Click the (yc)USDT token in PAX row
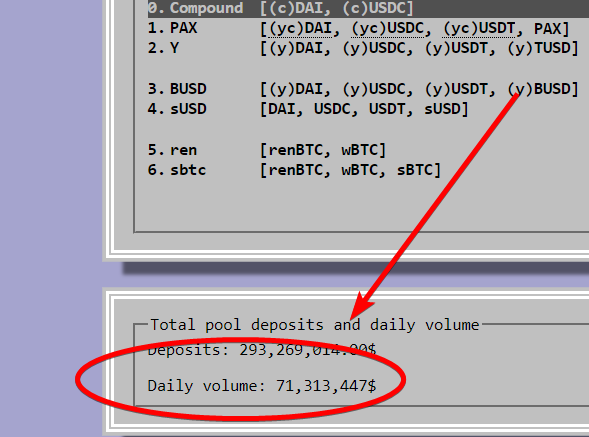Viewport: 589px width, 437px height. [479, 29]
